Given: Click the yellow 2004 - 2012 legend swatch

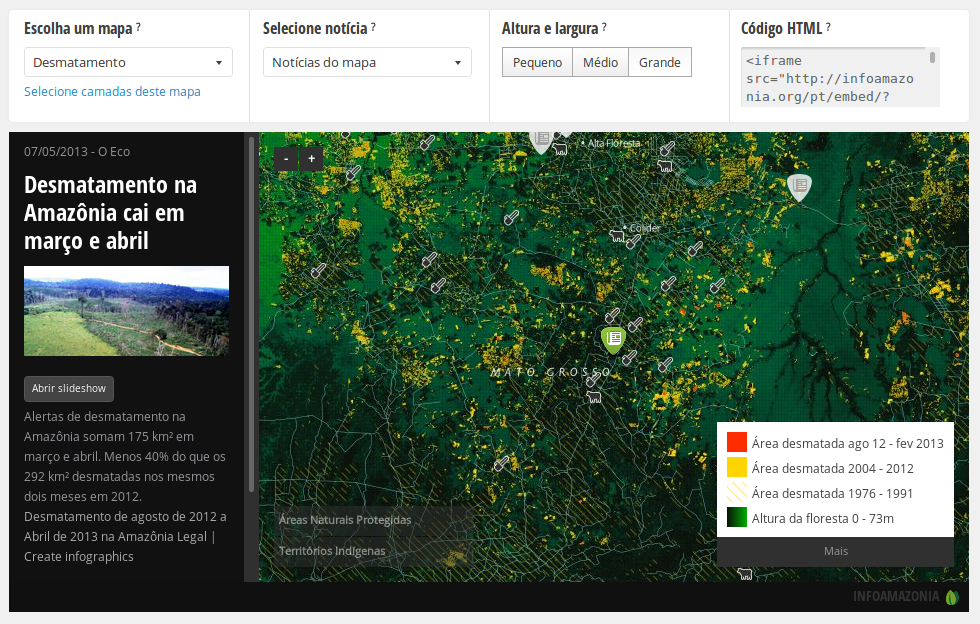Looking at the screenshot, I should (x=737, y=467).
